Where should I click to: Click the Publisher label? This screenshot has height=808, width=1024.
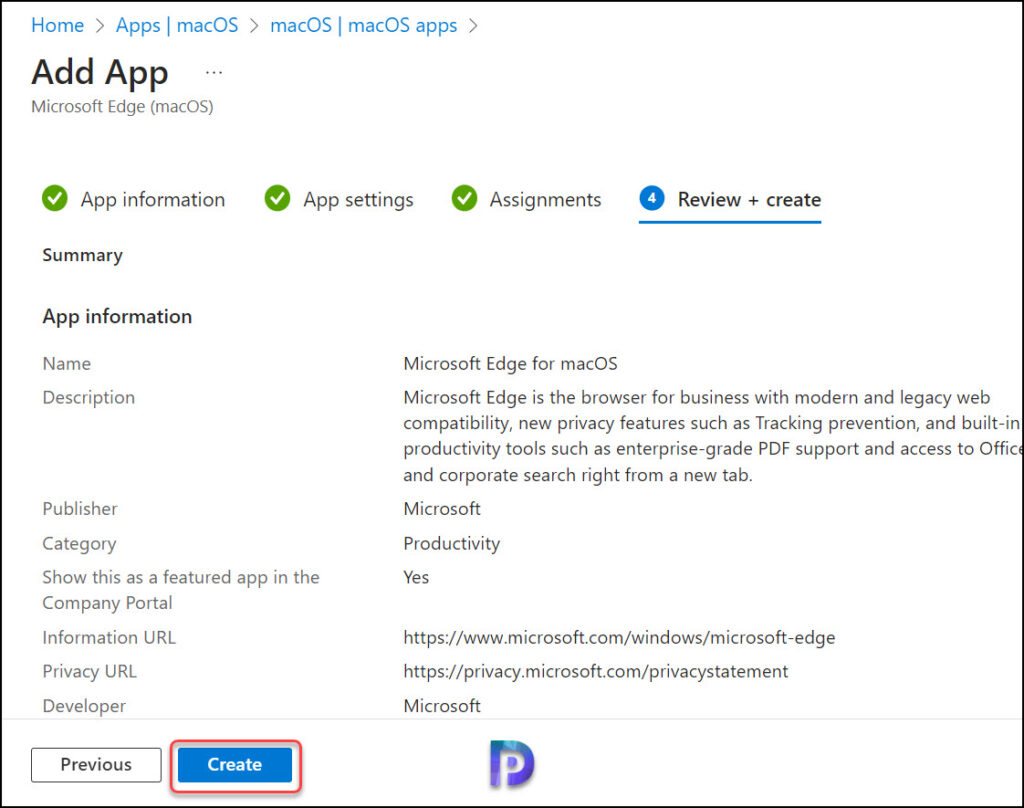point(80,509)
